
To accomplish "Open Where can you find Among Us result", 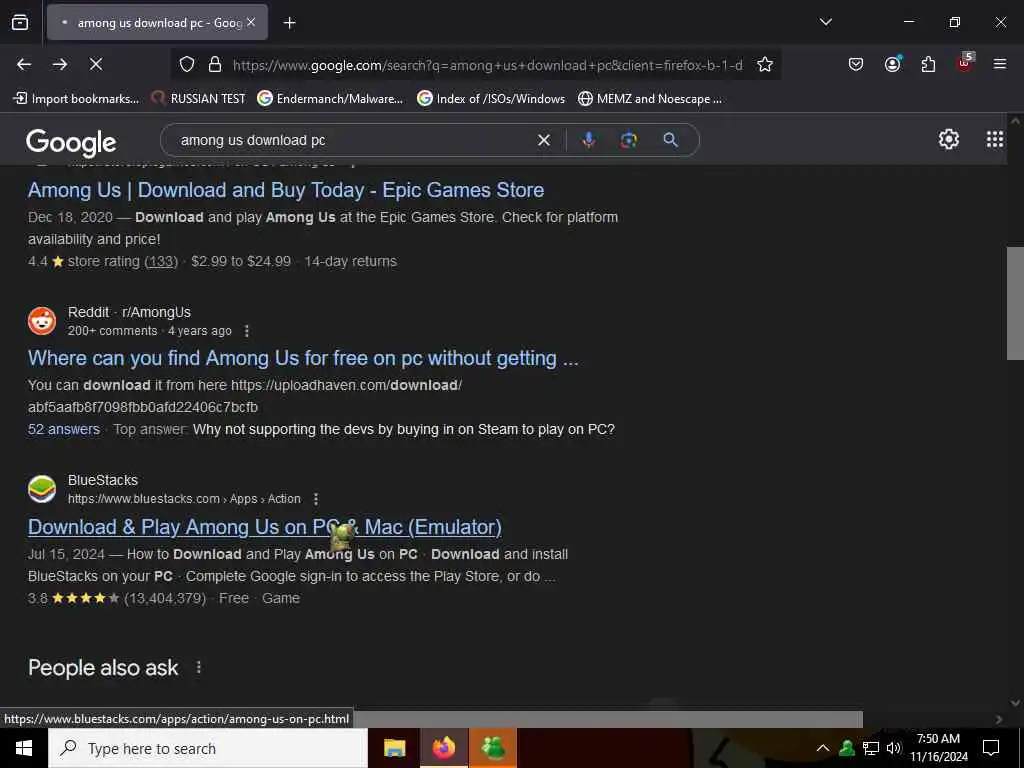I will tap(303, 358).
